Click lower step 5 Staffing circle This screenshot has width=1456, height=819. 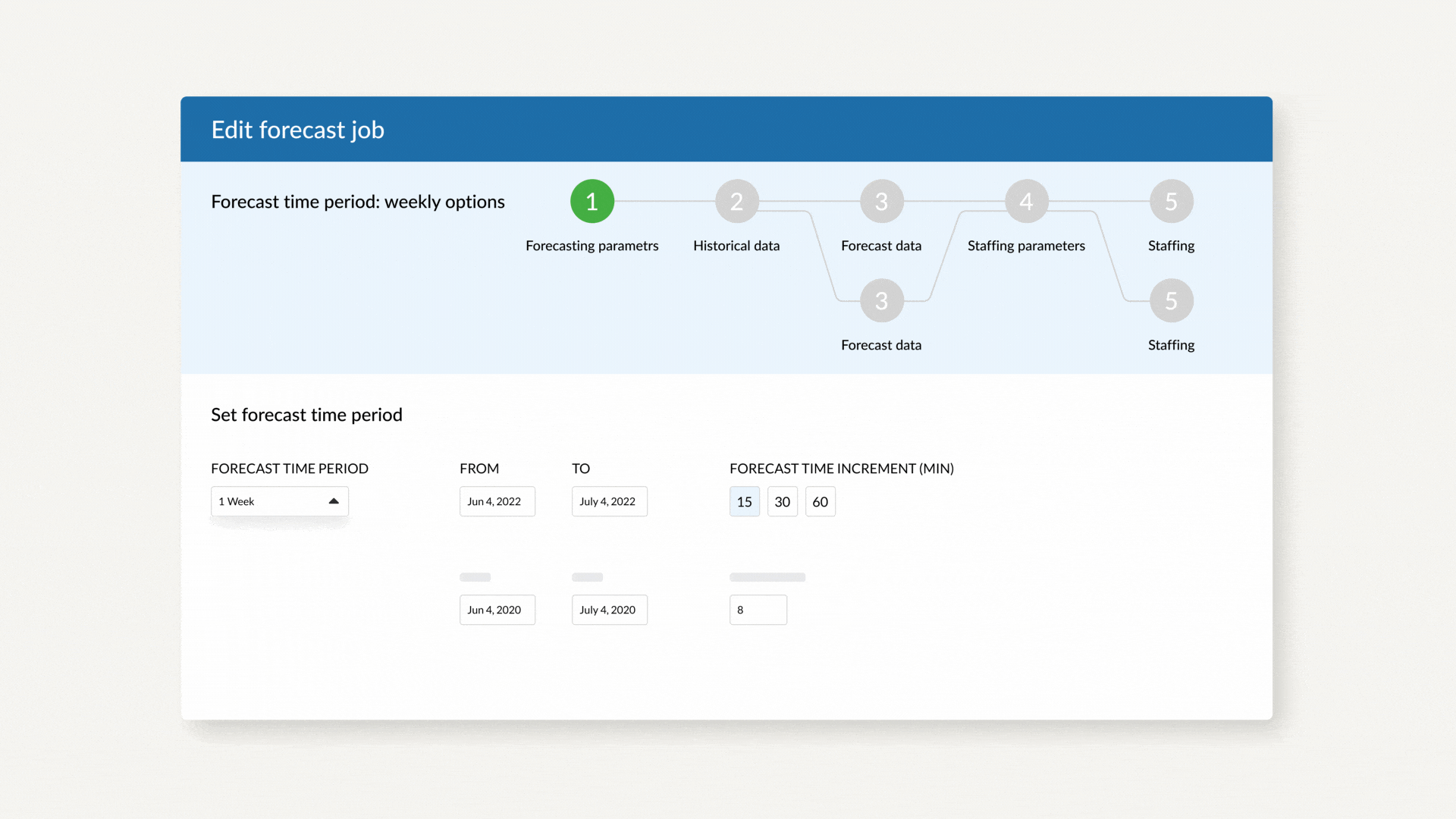click(x=1171, y=301)
